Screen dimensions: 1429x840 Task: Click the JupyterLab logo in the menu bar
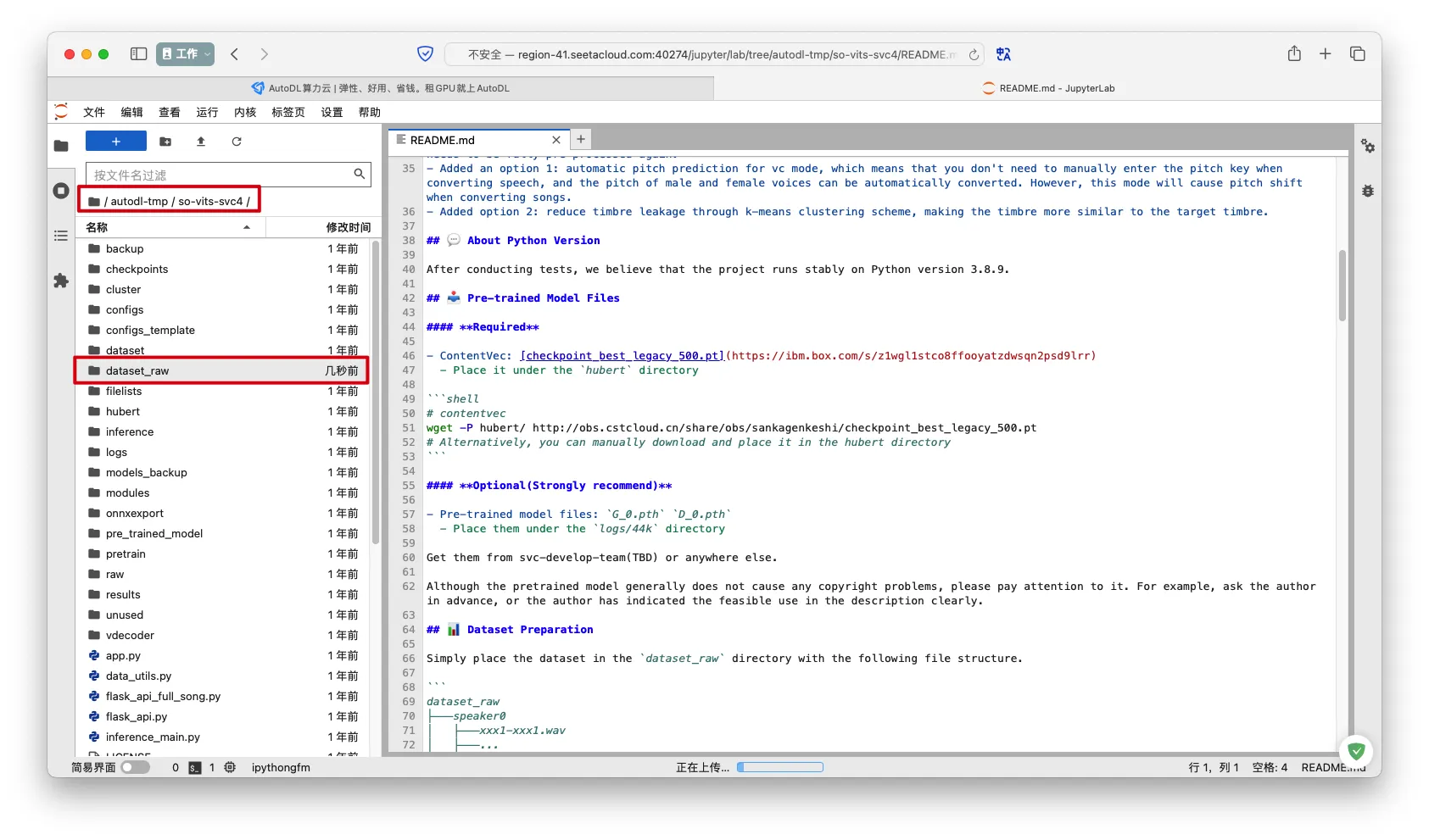[61, 112]
